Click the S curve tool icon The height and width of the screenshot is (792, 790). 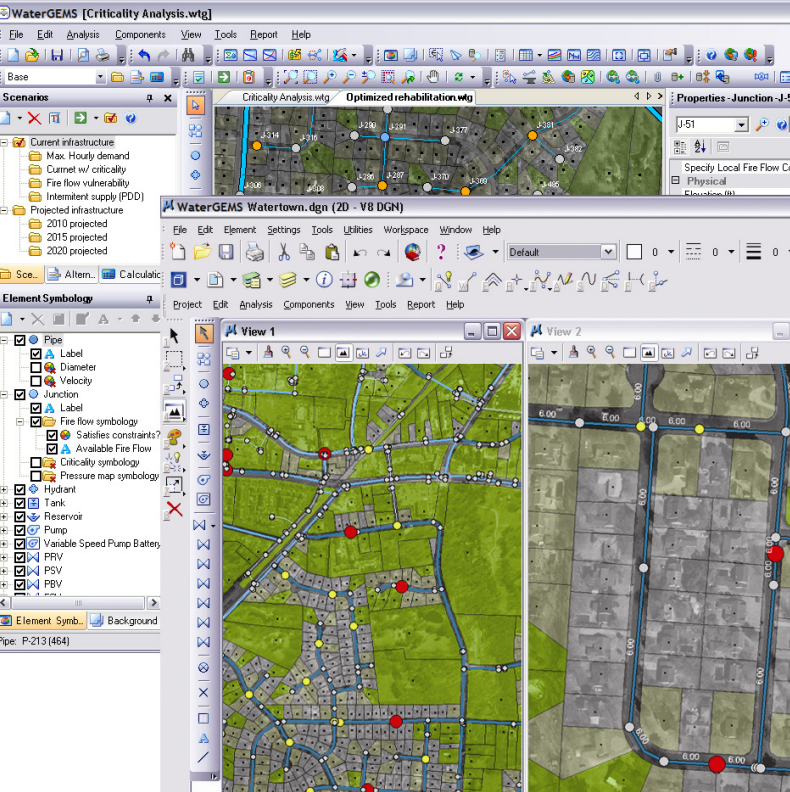coord(587,279)
